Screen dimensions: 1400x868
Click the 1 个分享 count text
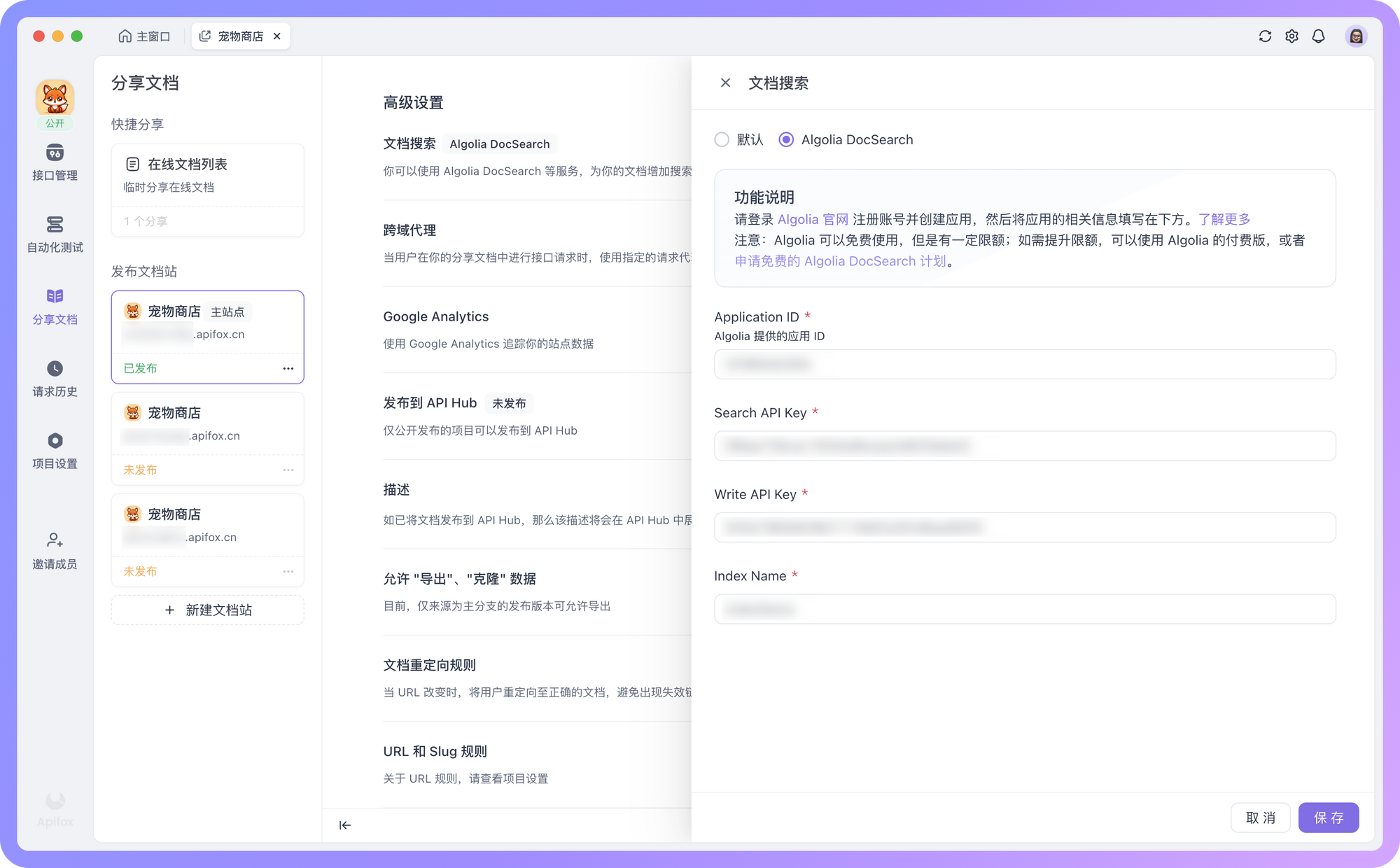click(146, 221)
